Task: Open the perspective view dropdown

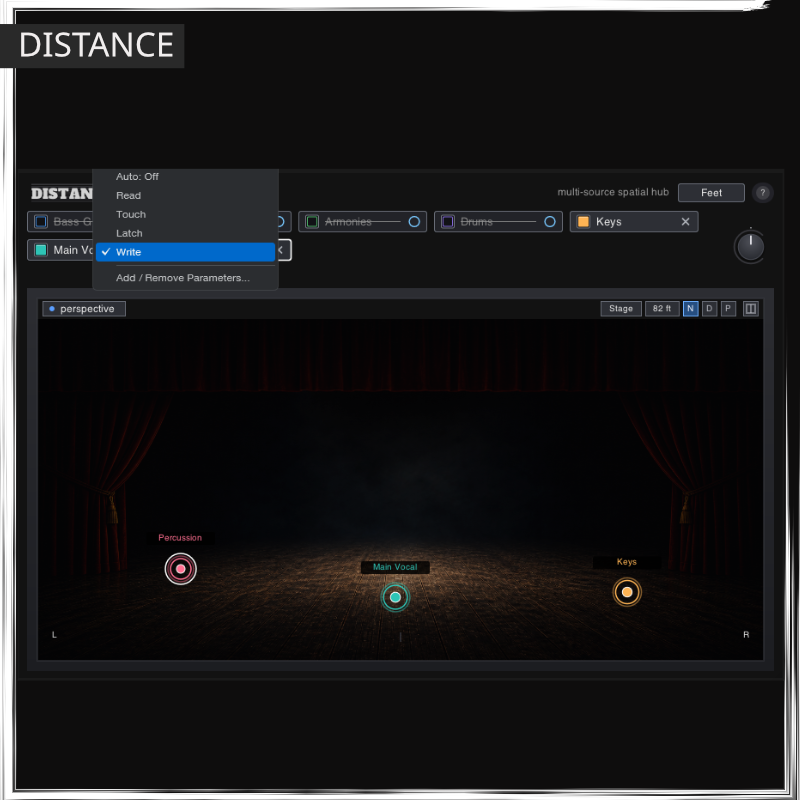Action: [84, 309]
